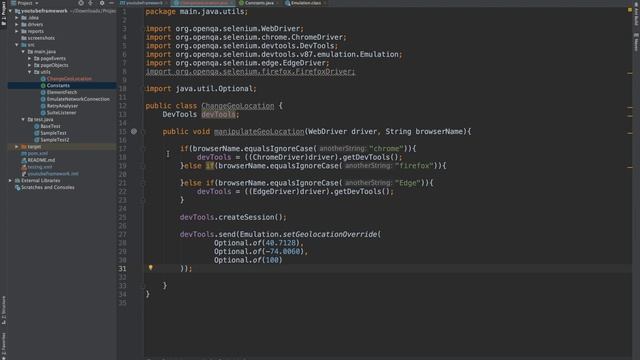Expand the drivers folder
This screenshot has width=640, height=360.
(x=17, y=24)
